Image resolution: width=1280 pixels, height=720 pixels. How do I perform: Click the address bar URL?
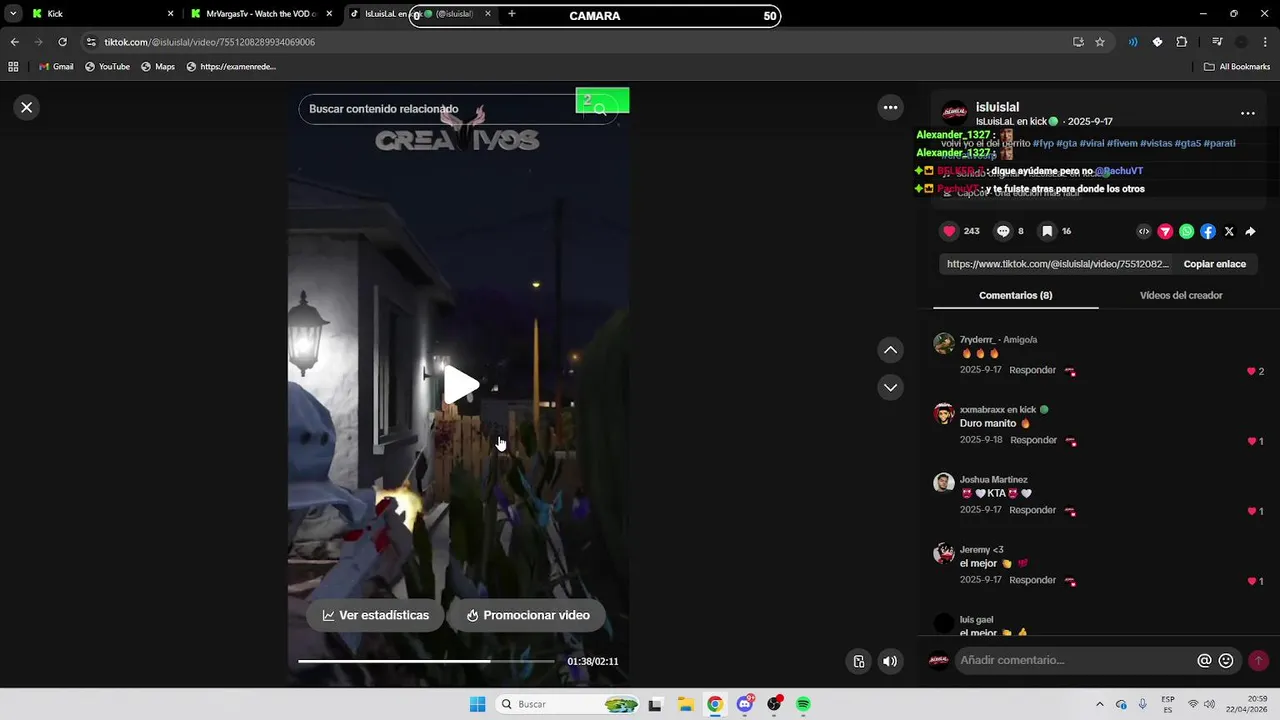pyautogui.click(x=209, y=42)
